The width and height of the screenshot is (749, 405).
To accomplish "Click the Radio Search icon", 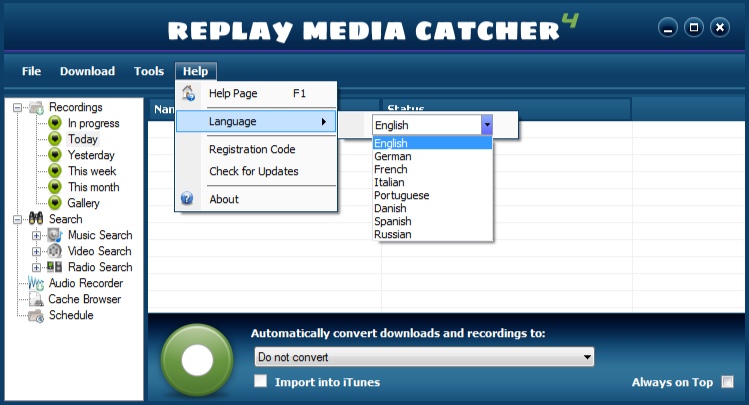I will 54,267.
